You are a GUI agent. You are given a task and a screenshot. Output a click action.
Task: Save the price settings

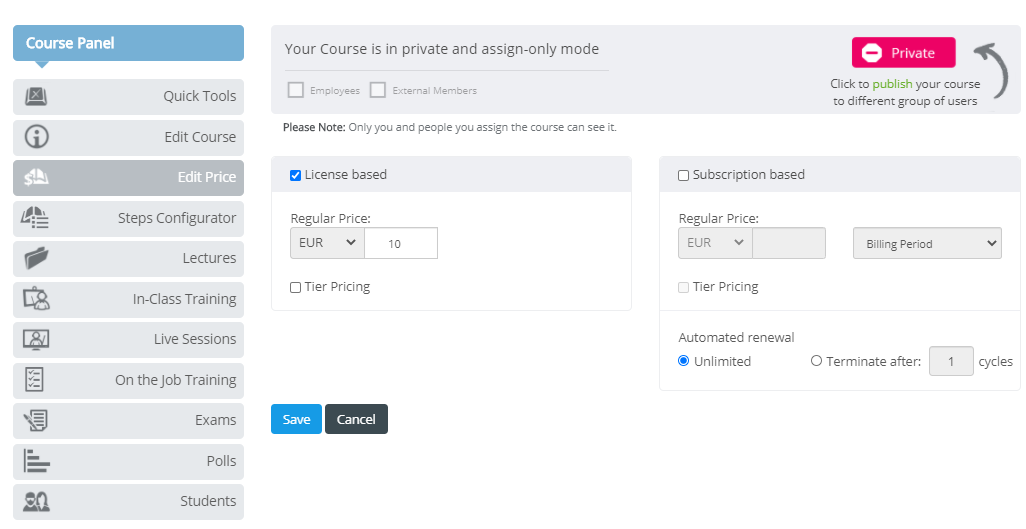[x=296, y=419]
